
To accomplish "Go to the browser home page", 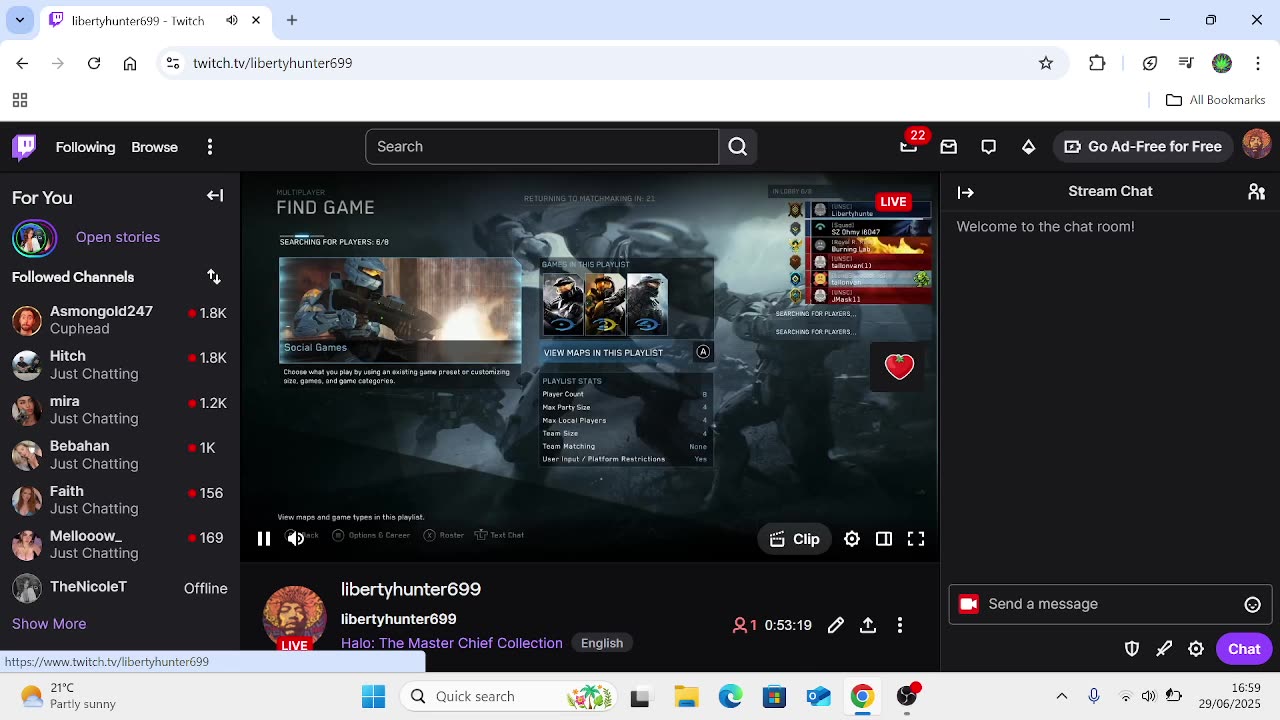I will (130, 63).
